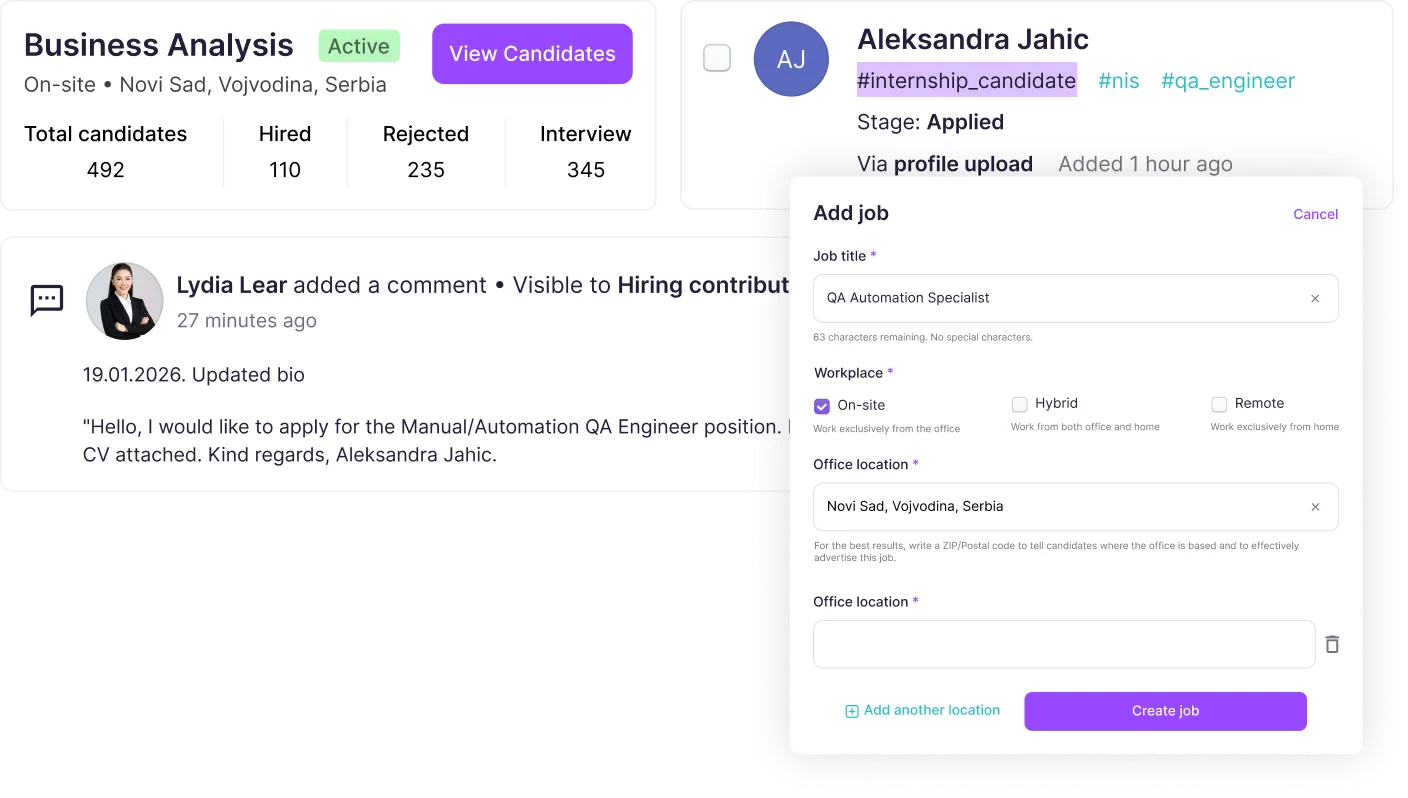1408x798 pixels.
Task: Clear the Novi Sad office location
Action: coord(1315,507)
